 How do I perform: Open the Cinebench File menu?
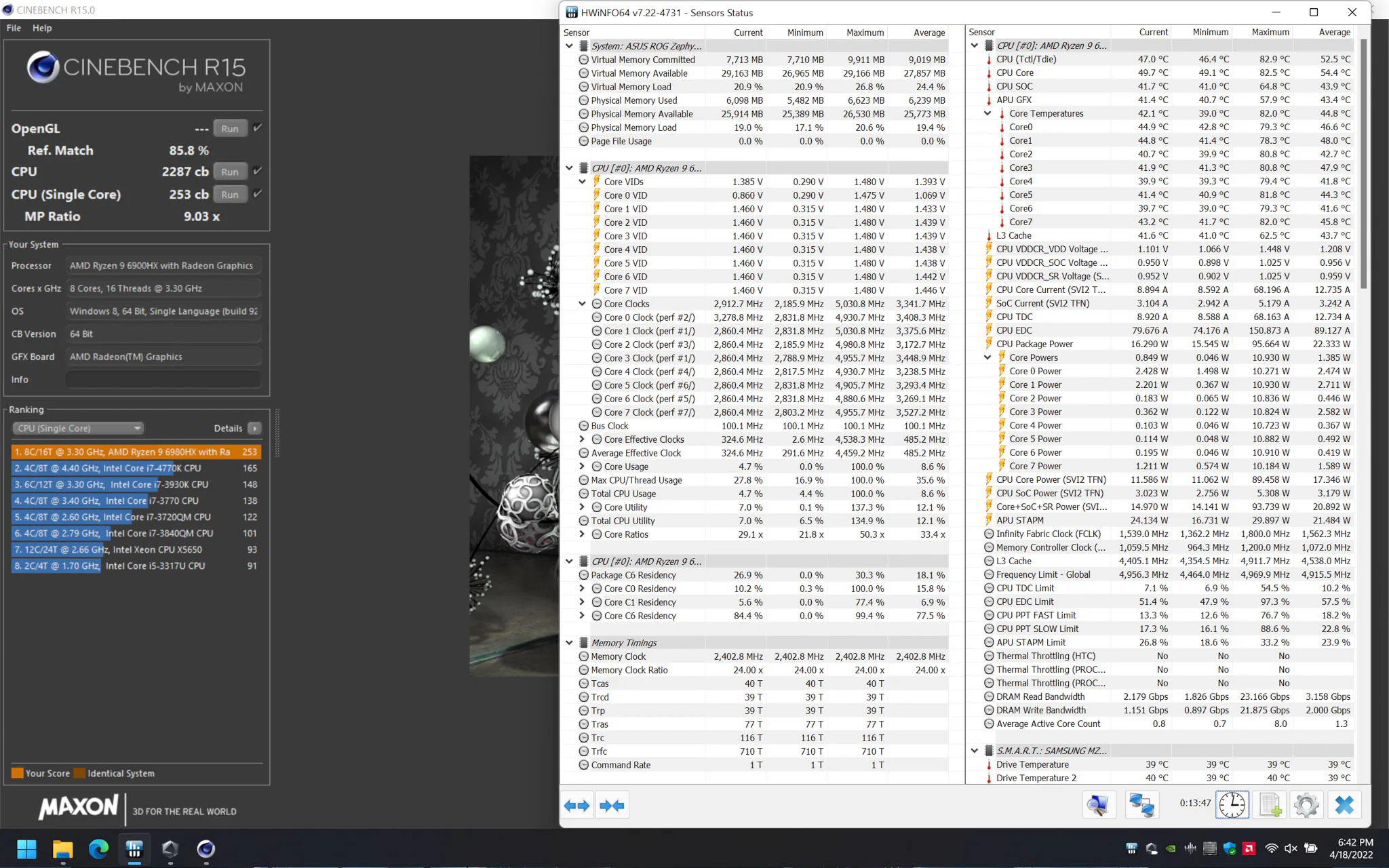coord(14,28)
